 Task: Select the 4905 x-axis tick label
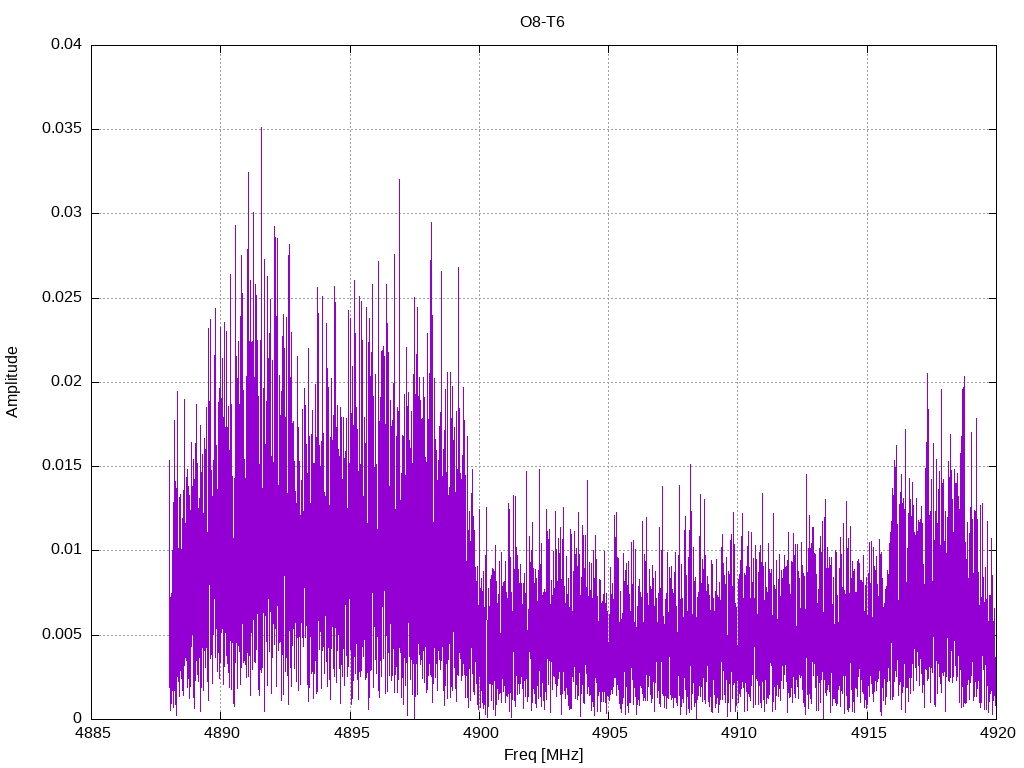(x=608, y=734)
